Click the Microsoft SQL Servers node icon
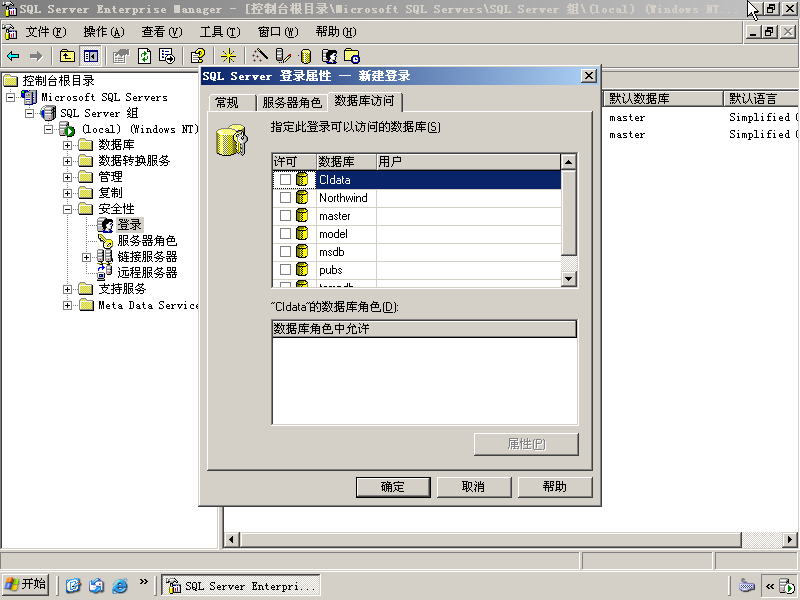Screen dimensions: 800x600 [29, 97]
